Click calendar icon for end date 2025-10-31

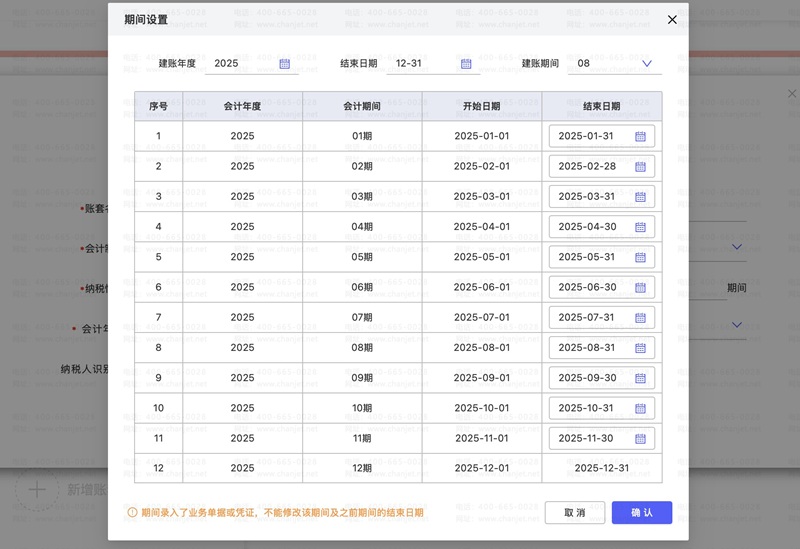640,408
